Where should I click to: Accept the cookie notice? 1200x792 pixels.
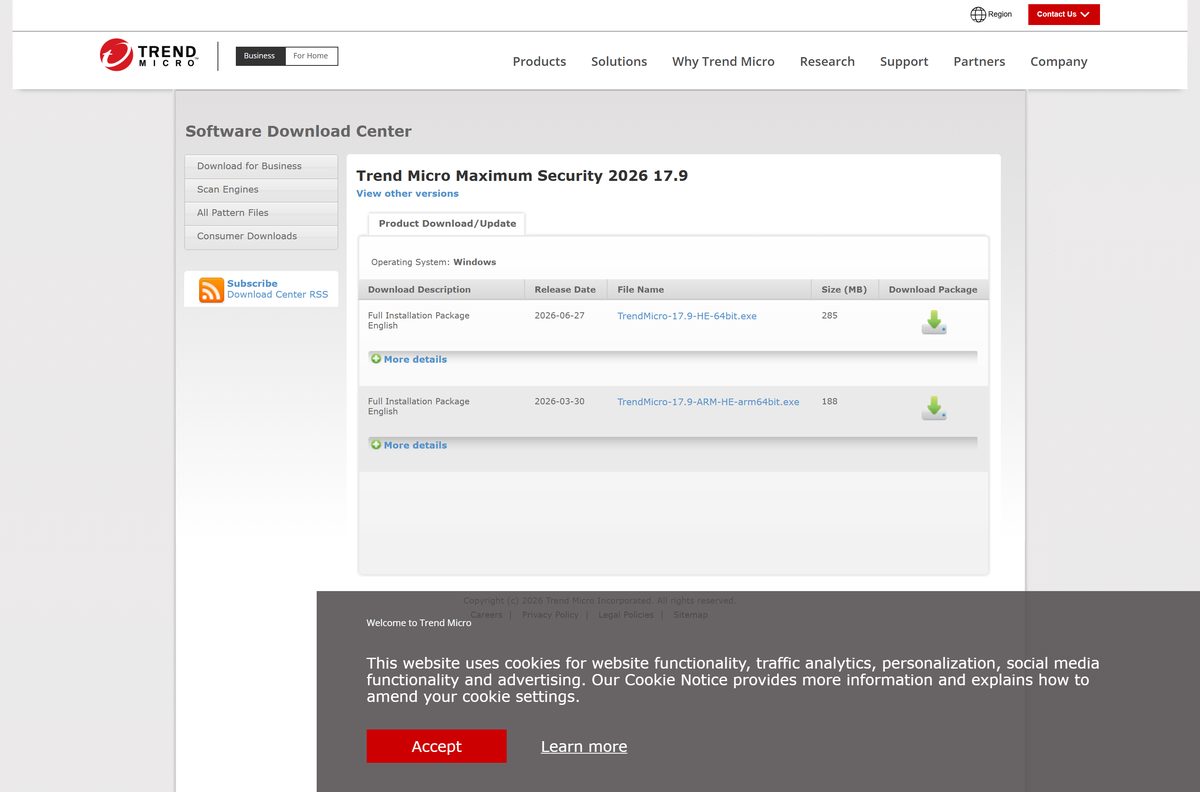(436, 746)
